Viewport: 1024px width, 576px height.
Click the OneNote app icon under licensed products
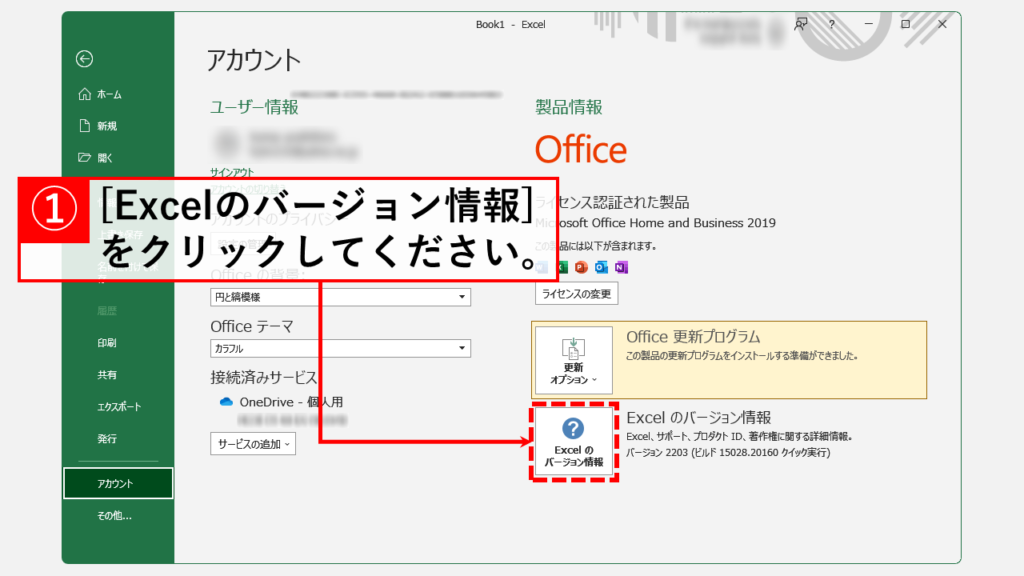coord(621,267)
